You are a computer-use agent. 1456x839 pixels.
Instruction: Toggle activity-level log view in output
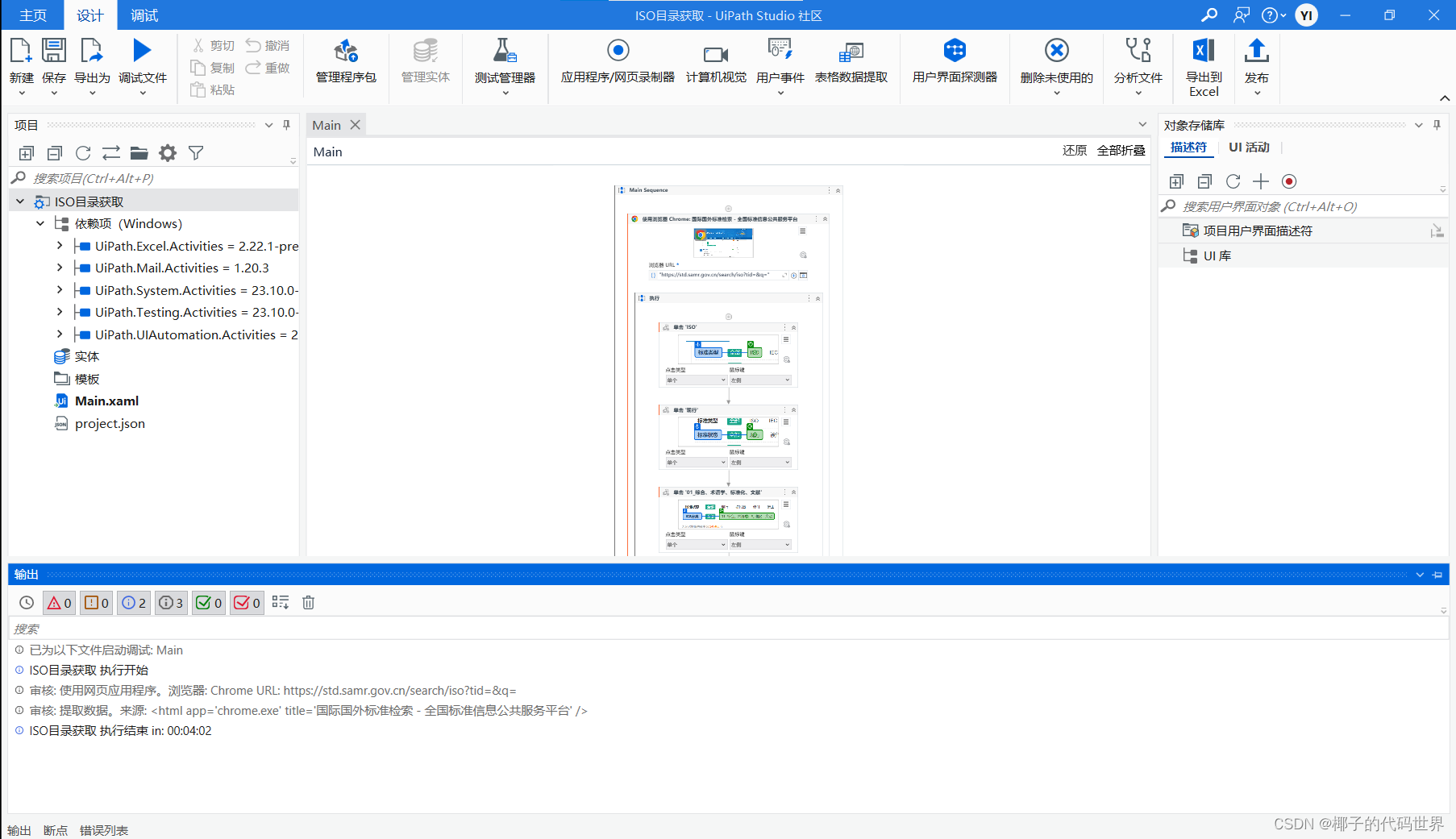tap(281, 602)
